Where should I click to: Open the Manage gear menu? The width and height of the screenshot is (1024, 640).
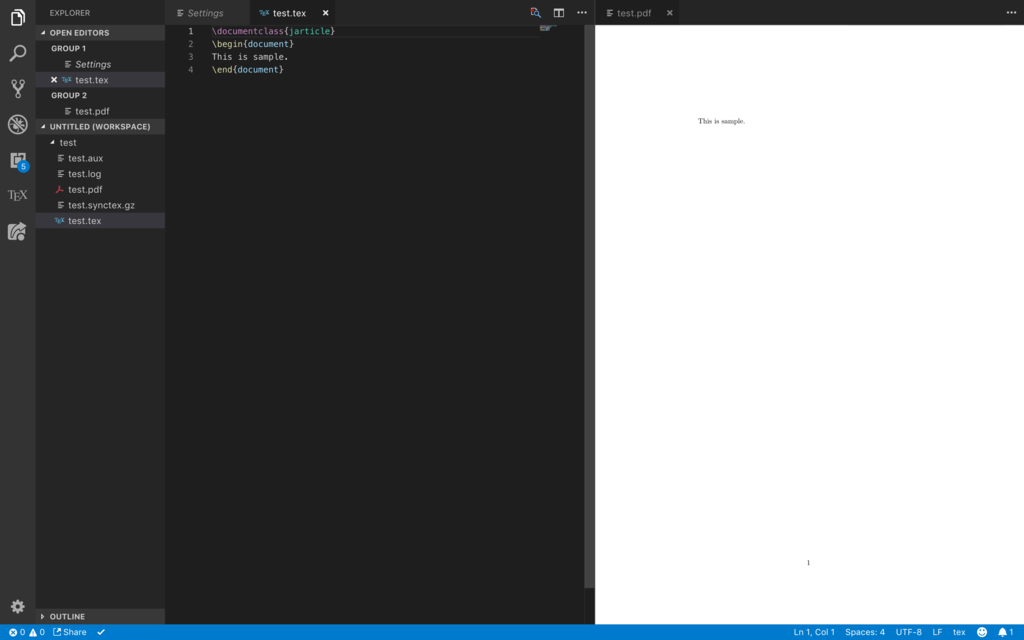pos(18,606)
